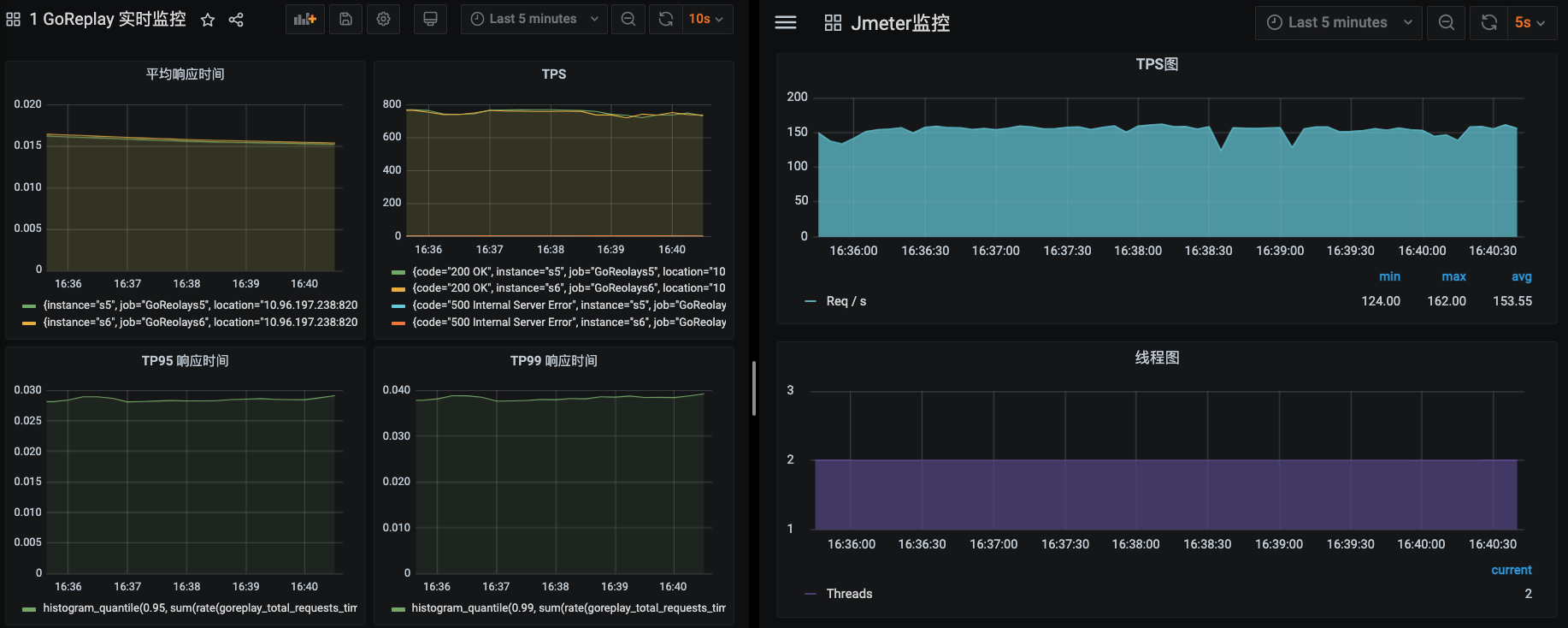
Task: Open GoReplay dashboard settings gear
Action: [384, 19]
